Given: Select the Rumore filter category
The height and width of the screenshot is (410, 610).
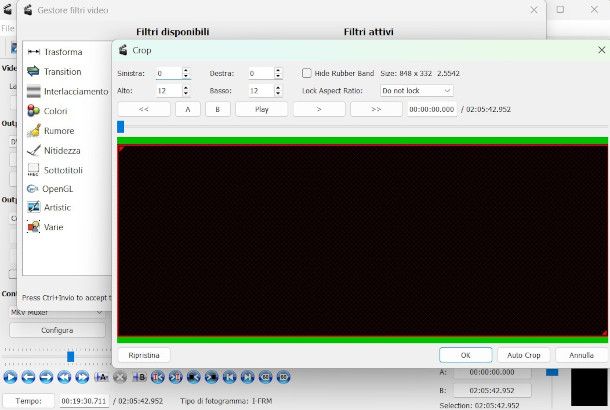Looking at the screenshot, I should pos(50,131).
